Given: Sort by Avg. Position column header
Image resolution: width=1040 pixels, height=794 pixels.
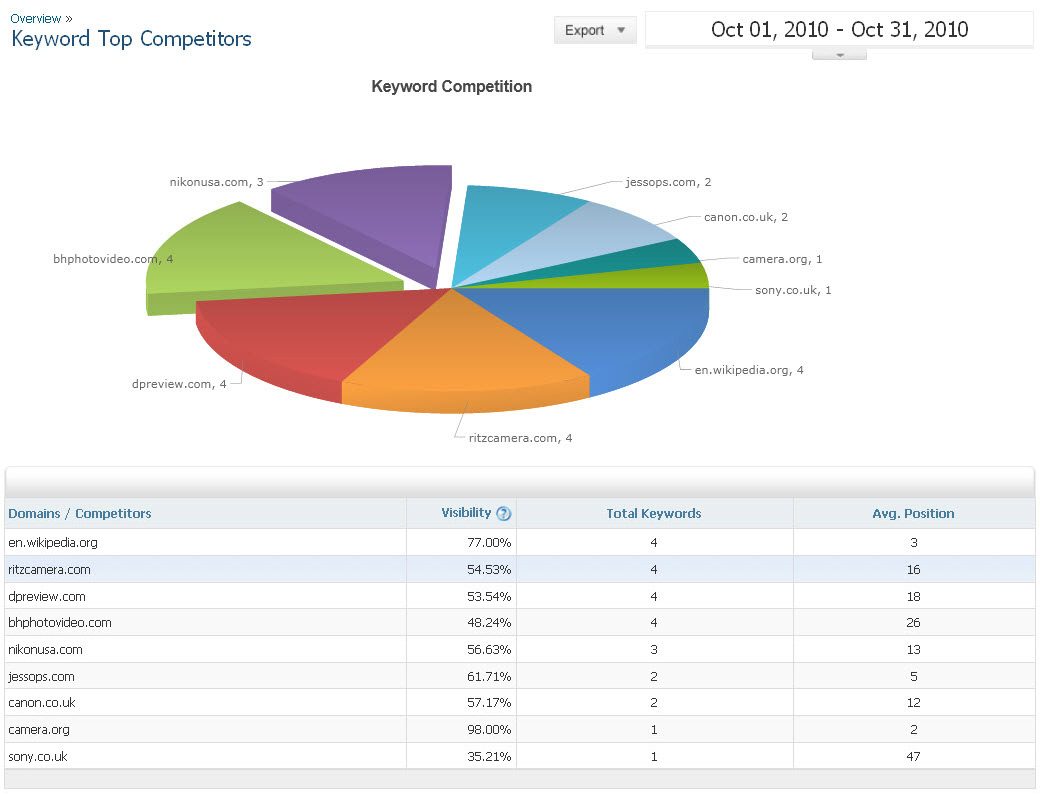Looking at the screenshot, I should (x=913, y=513).
